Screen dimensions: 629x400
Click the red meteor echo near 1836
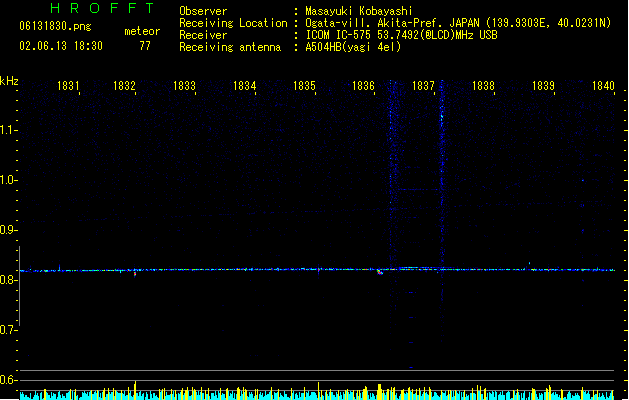tap(380, 272)
